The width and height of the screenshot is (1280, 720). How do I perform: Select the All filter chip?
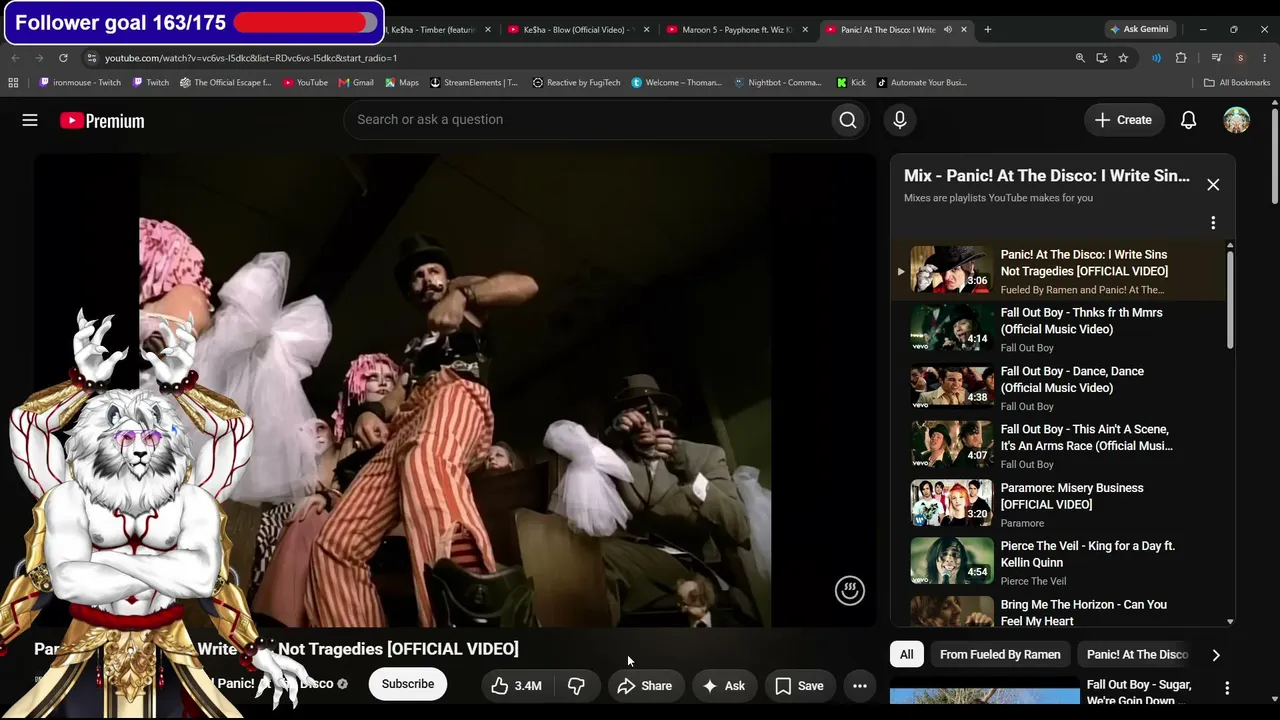click(x=906, y=655)
